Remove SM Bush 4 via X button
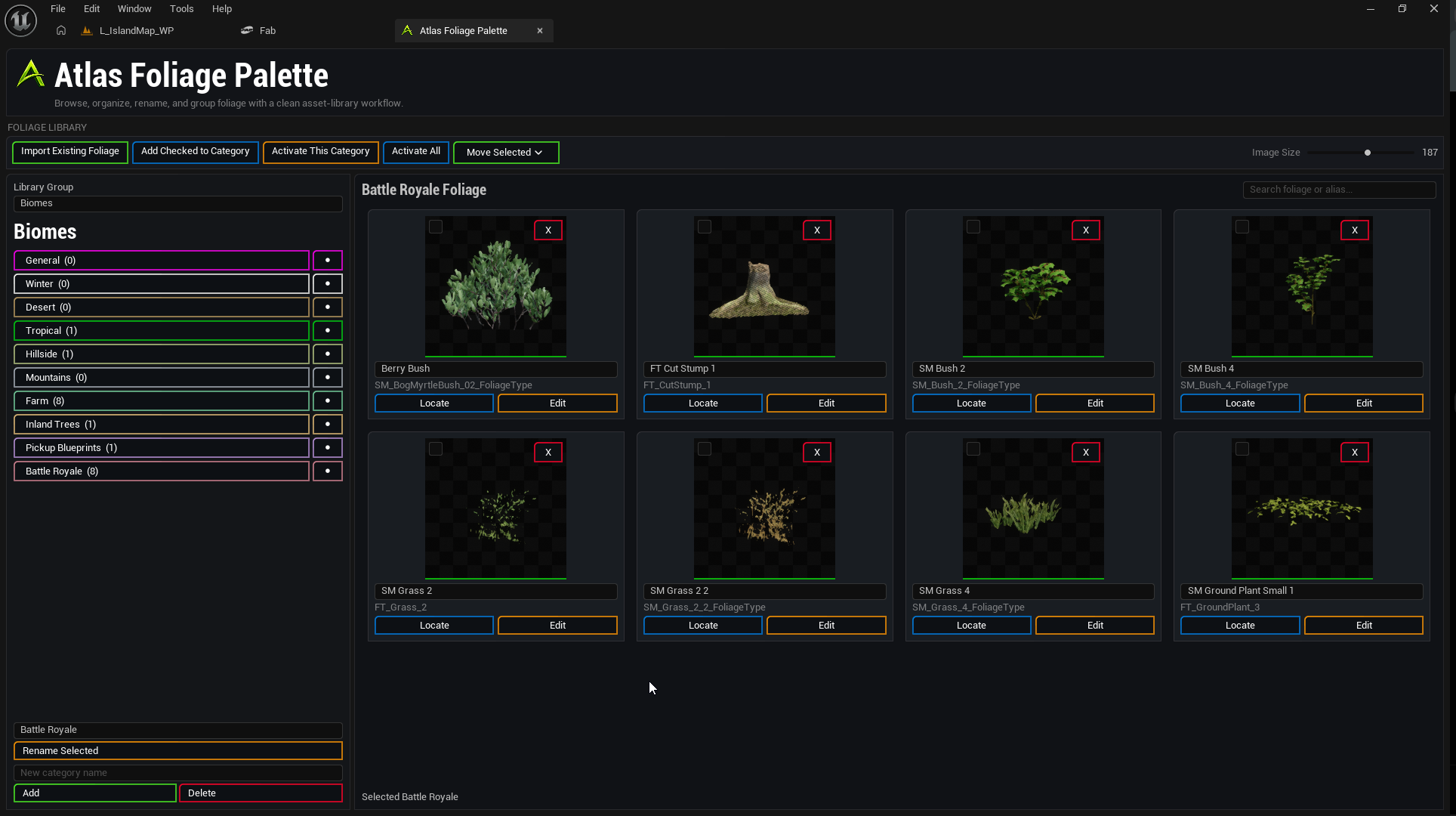Image resolution: width=1456 pixels, height=816 pixels. [x=1355, y=230]
